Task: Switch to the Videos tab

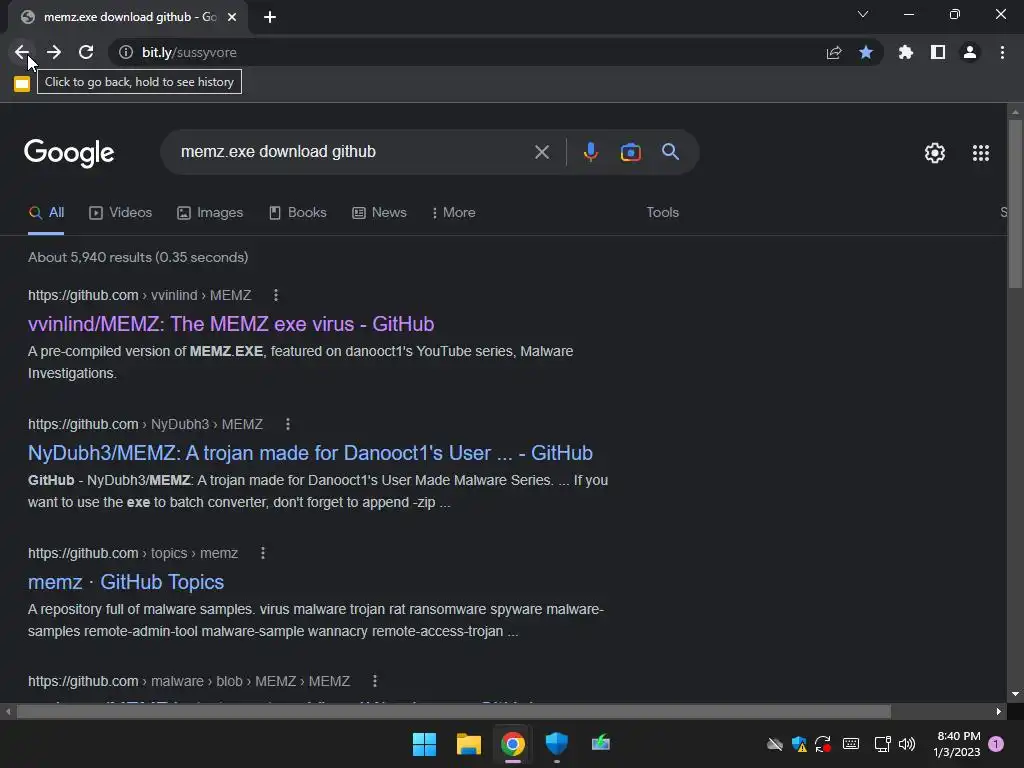Action: (x=121, y=213)
